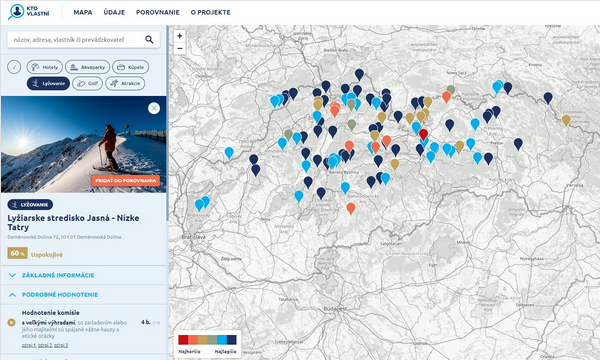Toggle the Golf filter
600x360 pixels.
tap(88, 83)
